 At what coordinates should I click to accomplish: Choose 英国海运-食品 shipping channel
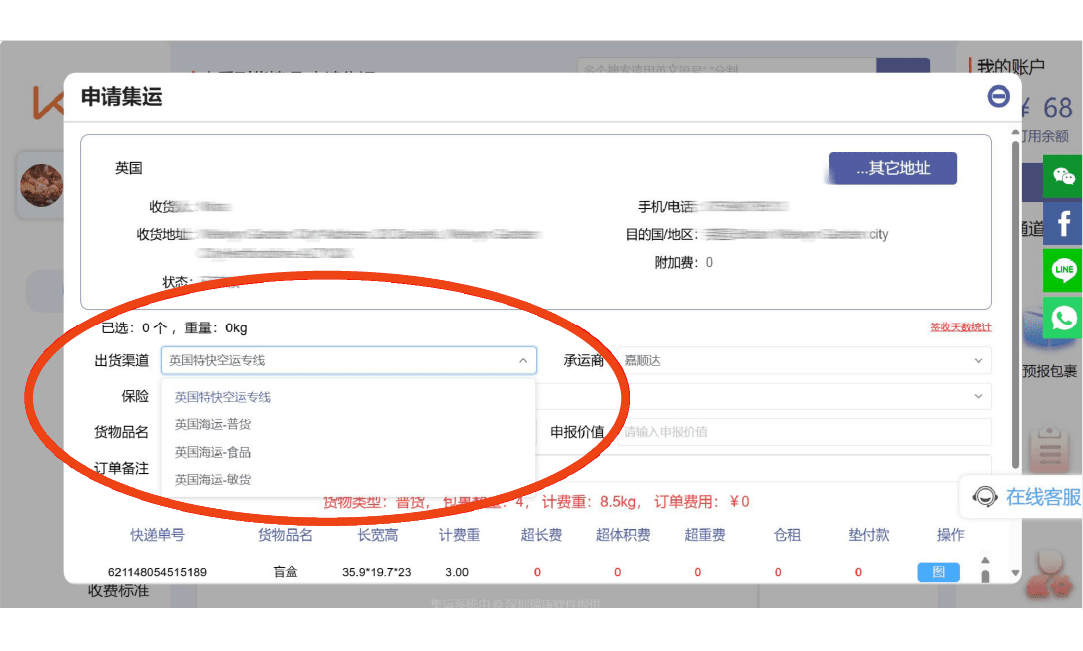(x=213, y=452)
